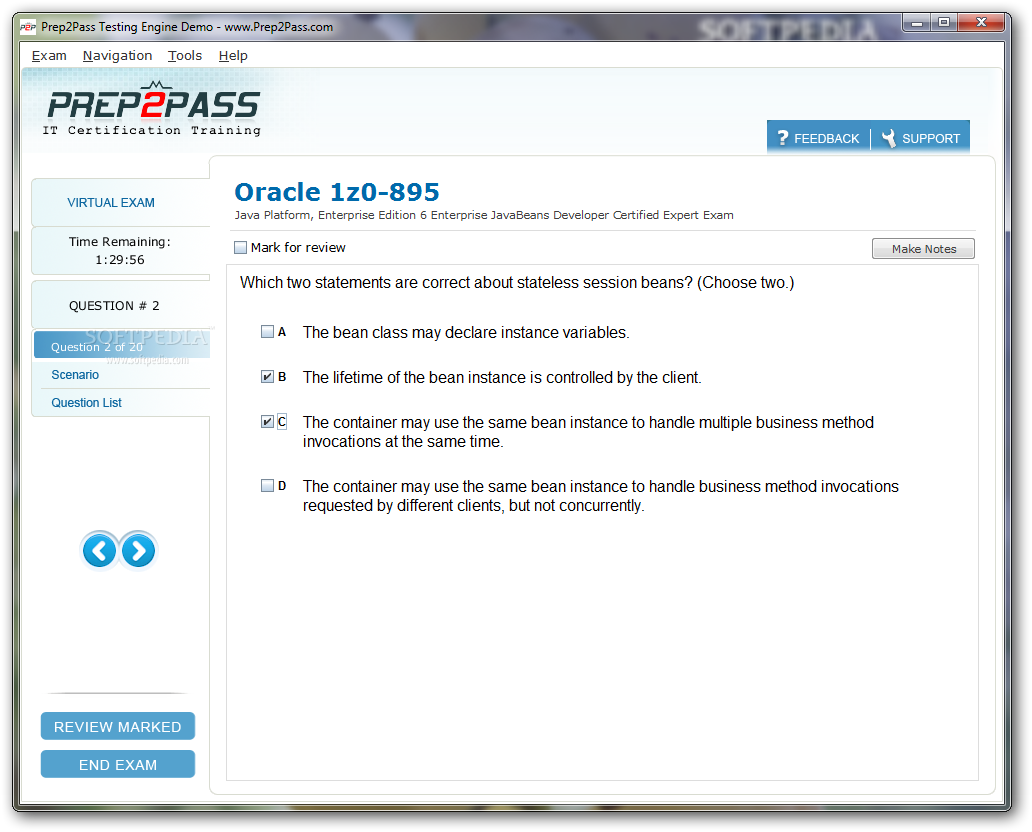This screenshot has width=1032, height=832.
Task: Open the Question List link
Action: (86, 403)
